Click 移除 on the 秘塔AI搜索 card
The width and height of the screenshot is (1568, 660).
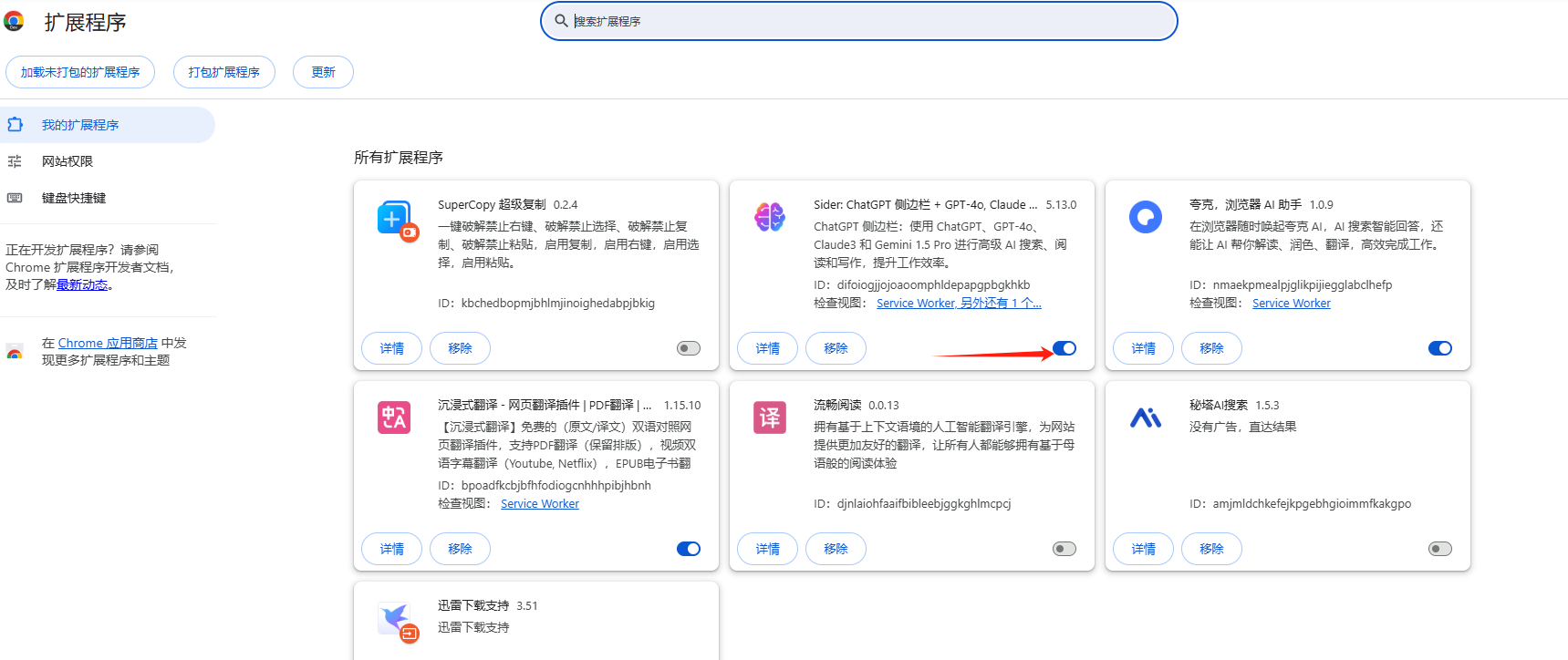1211,549
